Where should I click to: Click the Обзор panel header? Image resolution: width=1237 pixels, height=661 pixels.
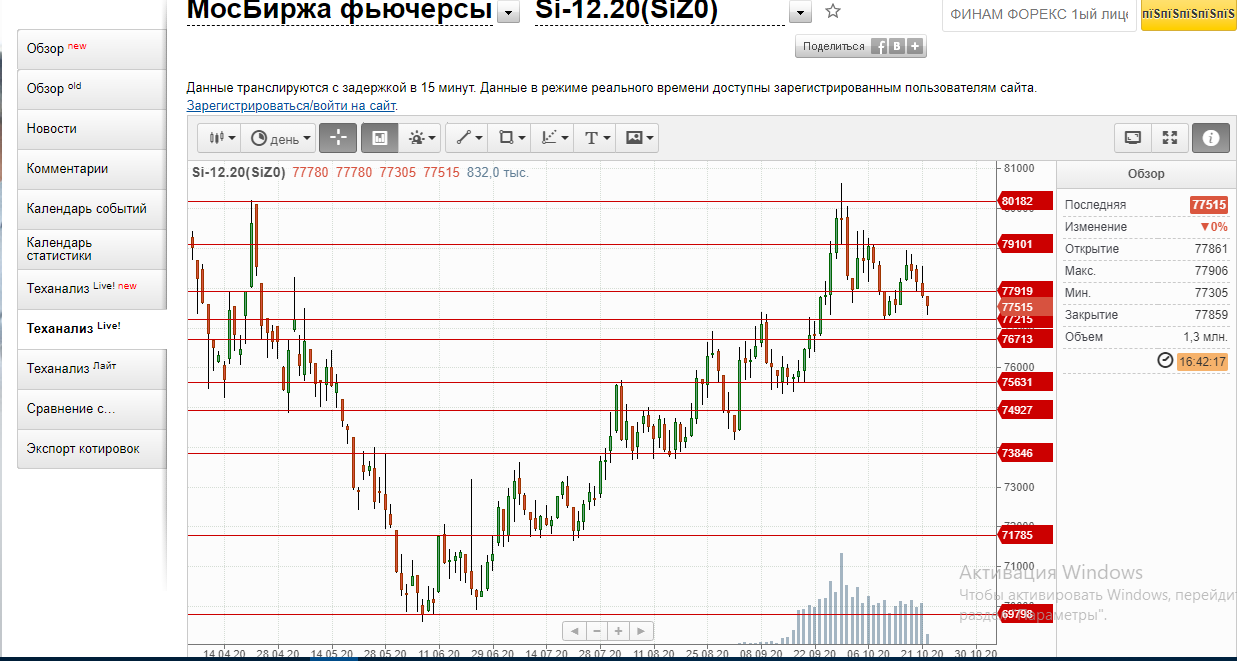click(1146, 174)
